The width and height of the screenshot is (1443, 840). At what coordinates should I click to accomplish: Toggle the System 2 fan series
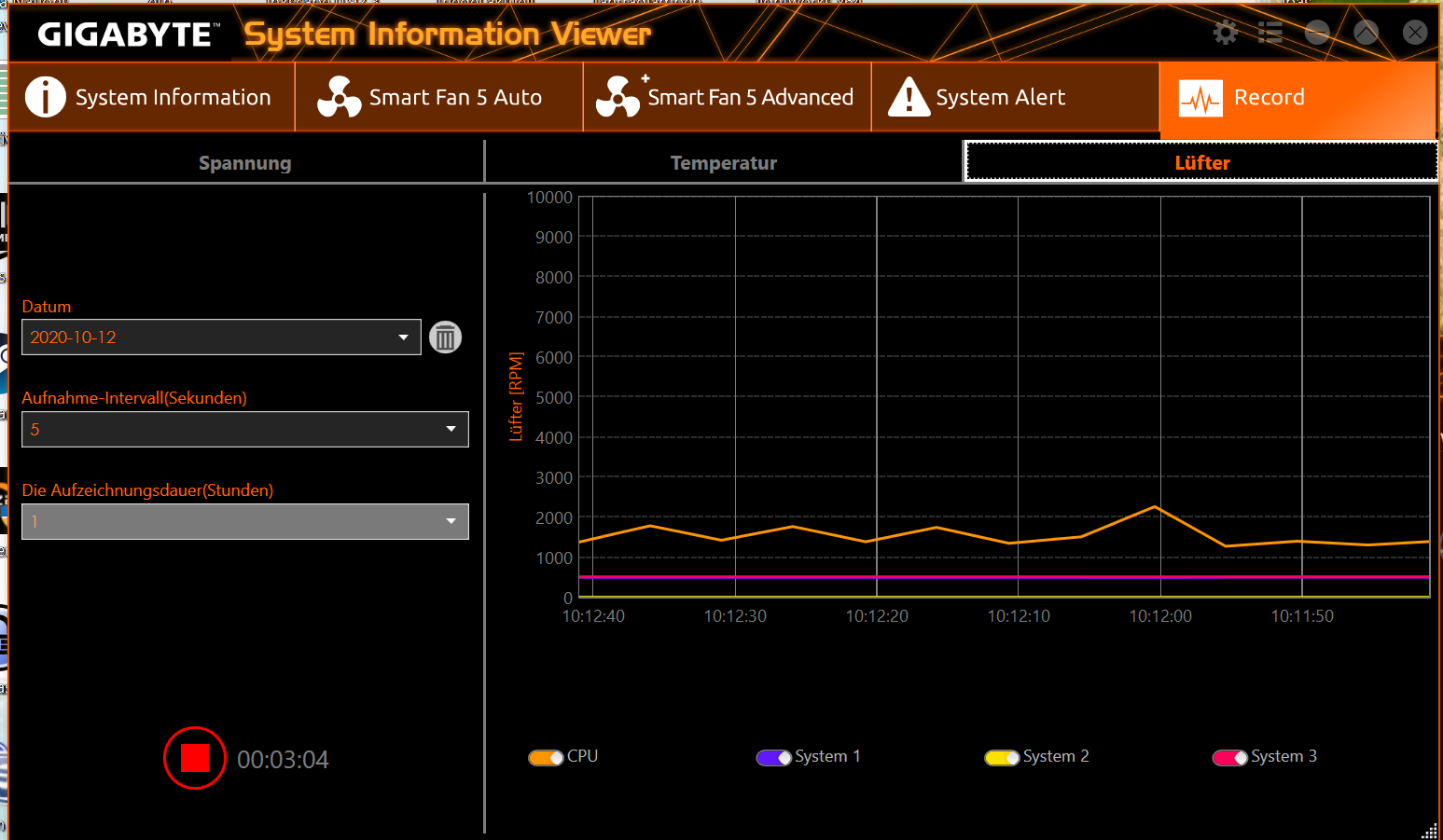click(1002, 757)
